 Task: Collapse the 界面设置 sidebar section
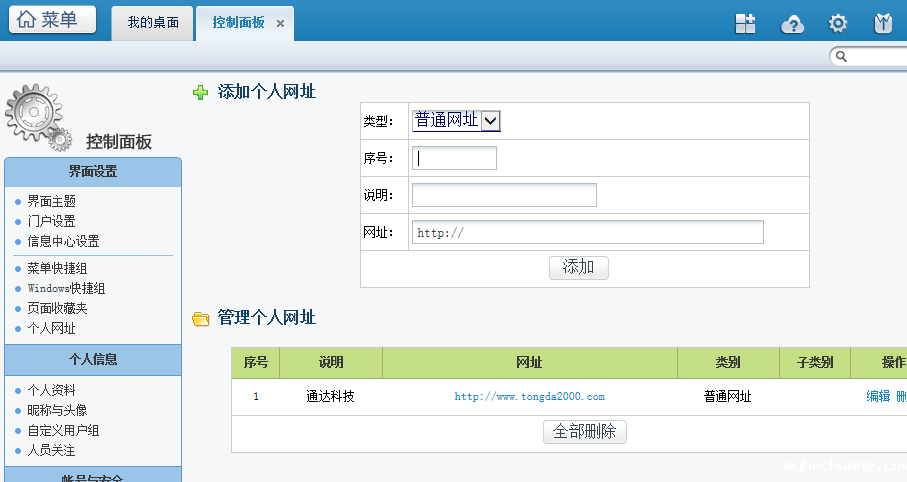[93, 172]
